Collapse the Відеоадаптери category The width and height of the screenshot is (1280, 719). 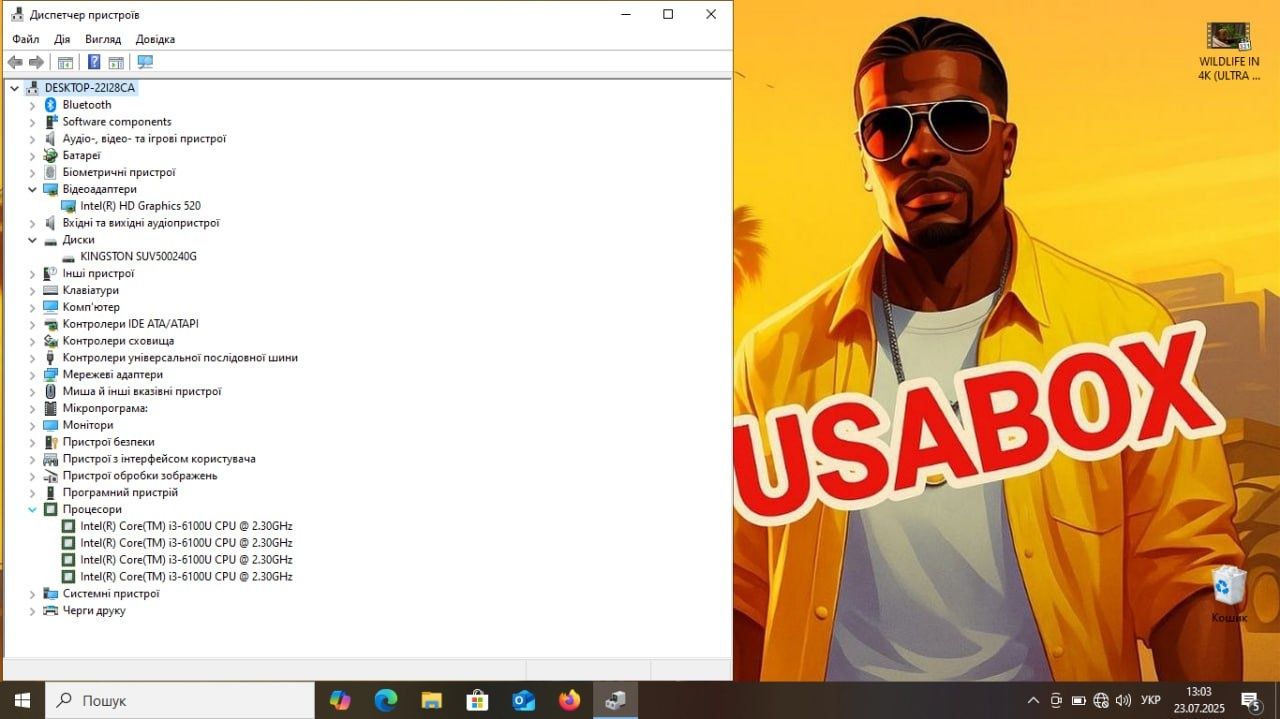(32, 189)
